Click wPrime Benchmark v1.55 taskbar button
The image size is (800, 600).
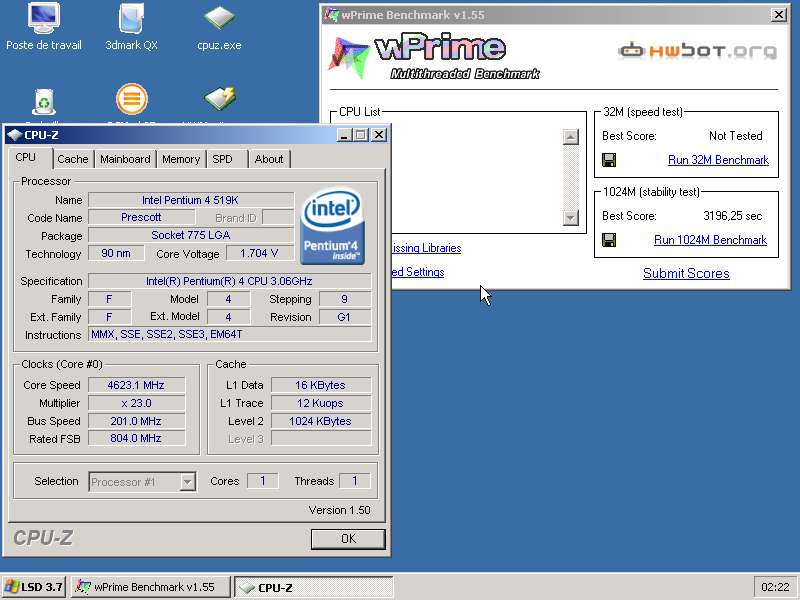tap(151, 587)
